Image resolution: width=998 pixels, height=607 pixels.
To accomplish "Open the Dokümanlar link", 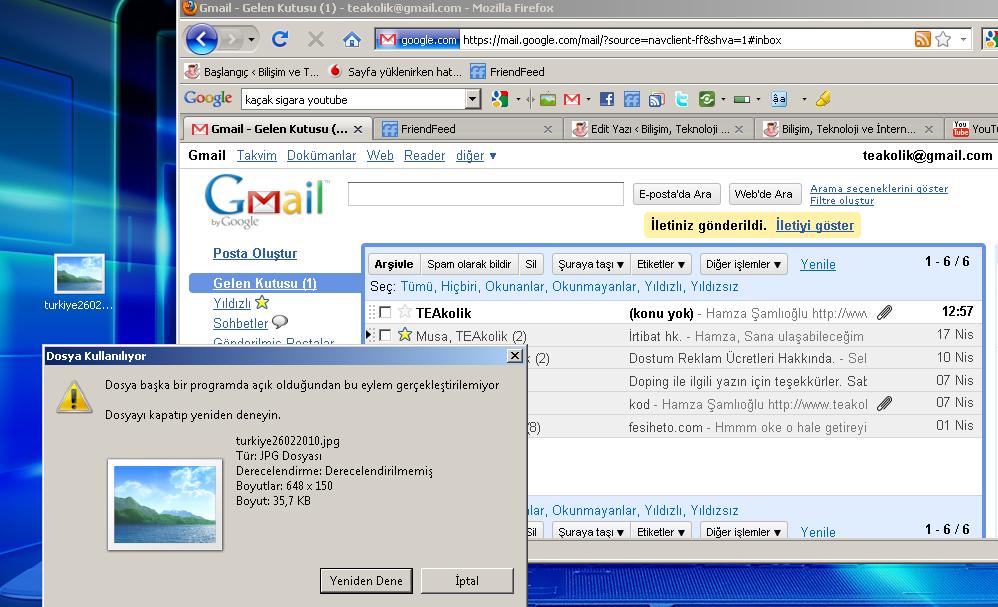I will click(321, 155).
